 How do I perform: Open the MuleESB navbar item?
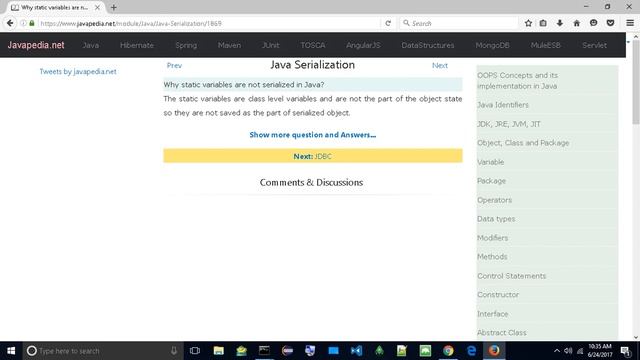click(x=545, y=45)
